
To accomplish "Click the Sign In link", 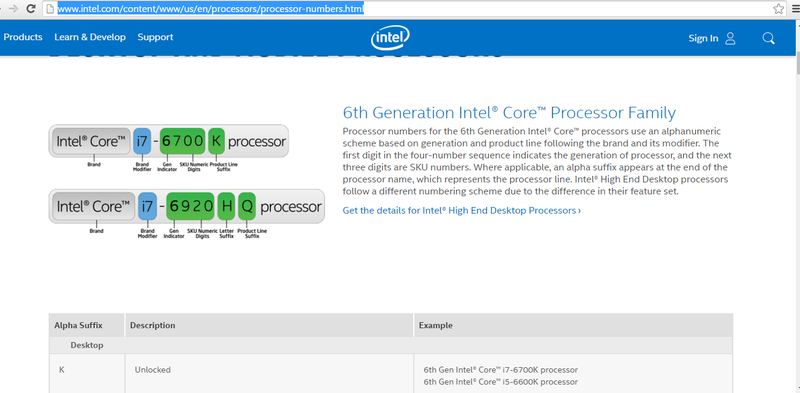I will 703,38.
